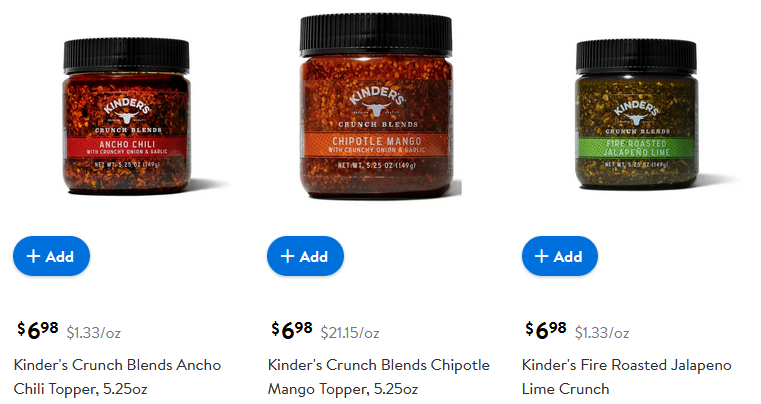Click the green Fire Roasted Jalapeno Lime label
Image resolution: width=761 pixels, height=404 pixels.
[x=637, y=148]
